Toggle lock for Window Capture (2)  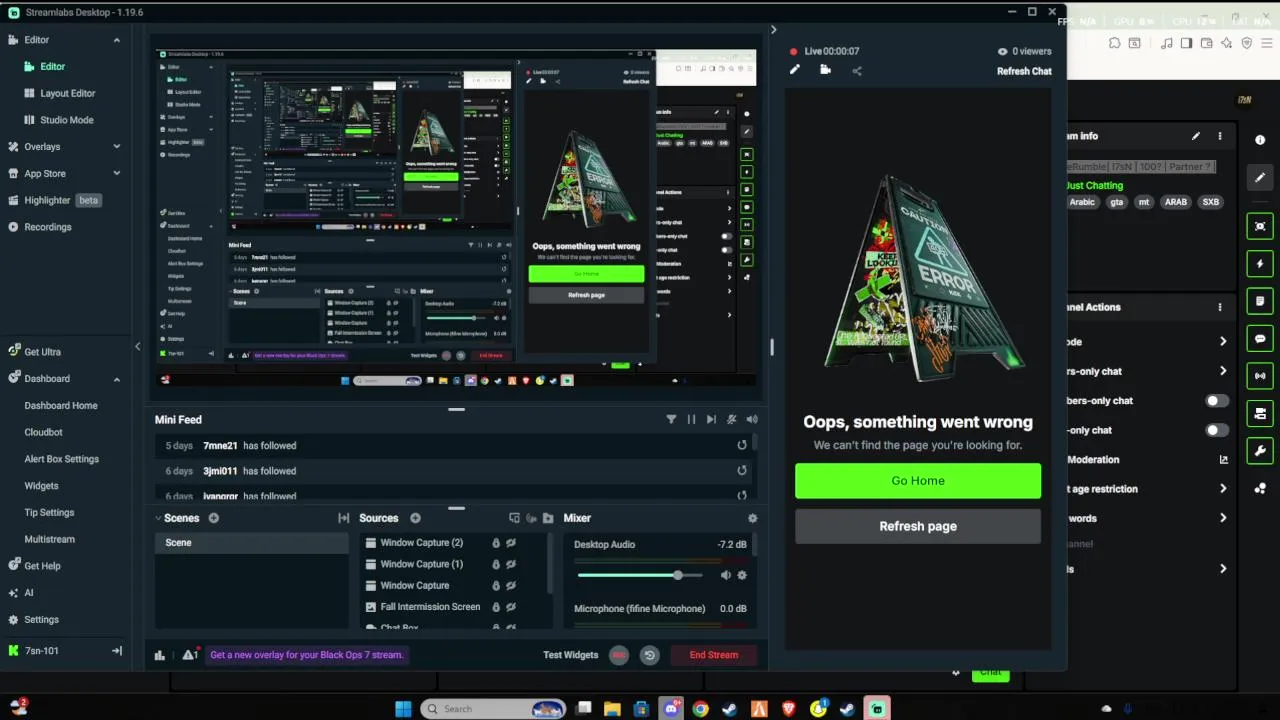coord(495,543)
